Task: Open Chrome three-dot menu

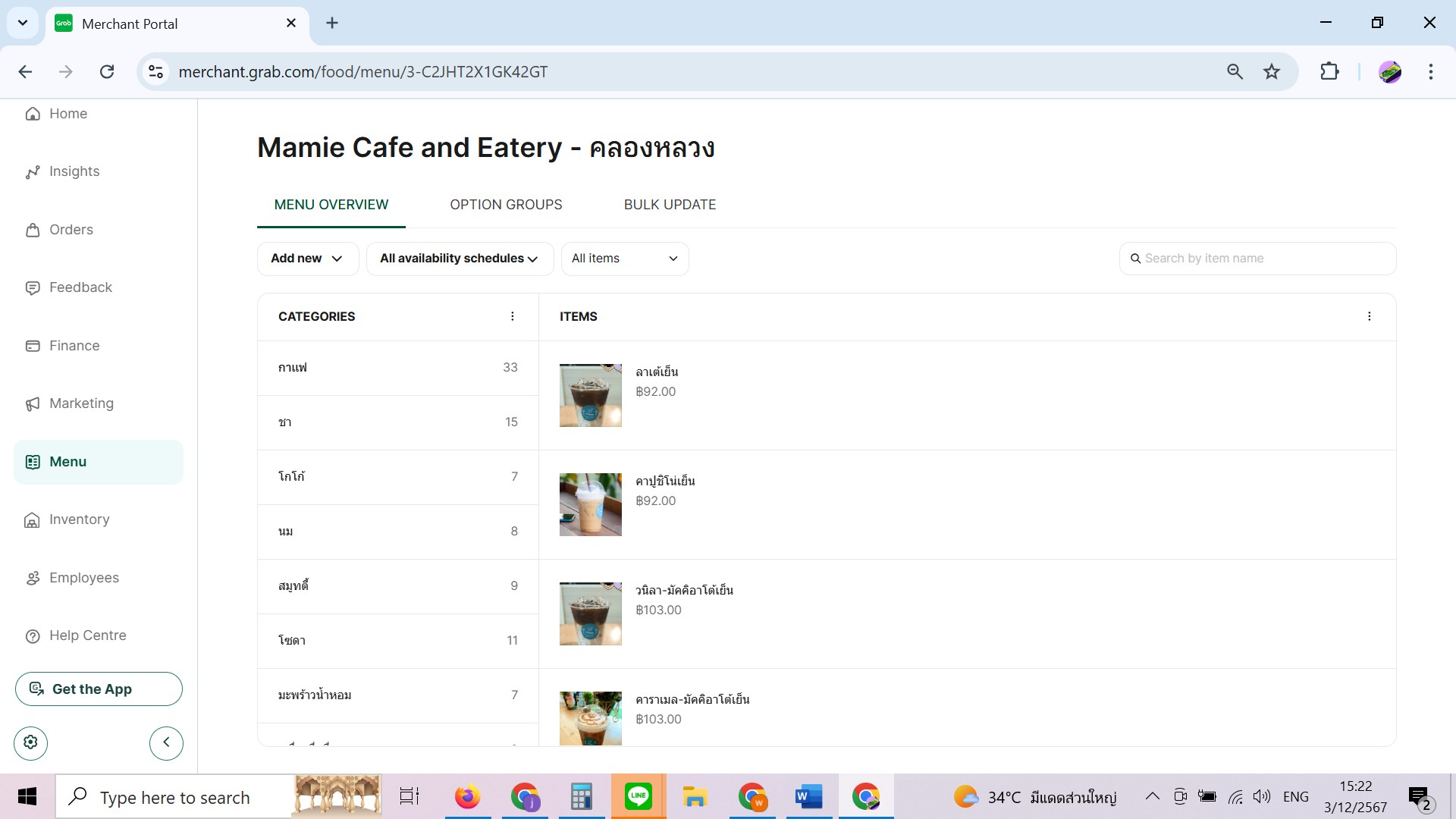Action: (1430, 72)
